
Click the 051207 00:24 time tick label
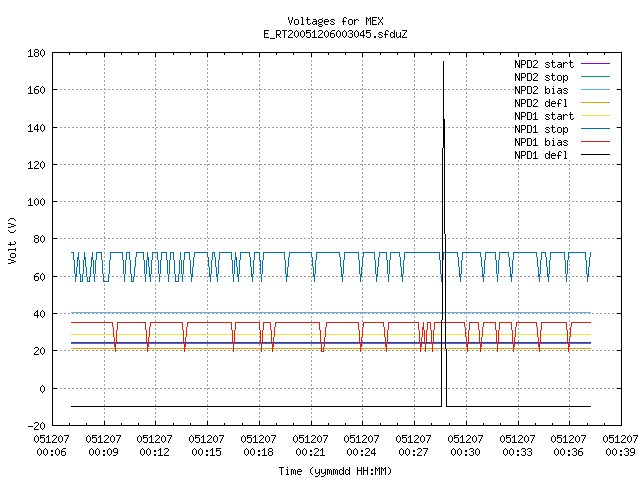[361, 446]
